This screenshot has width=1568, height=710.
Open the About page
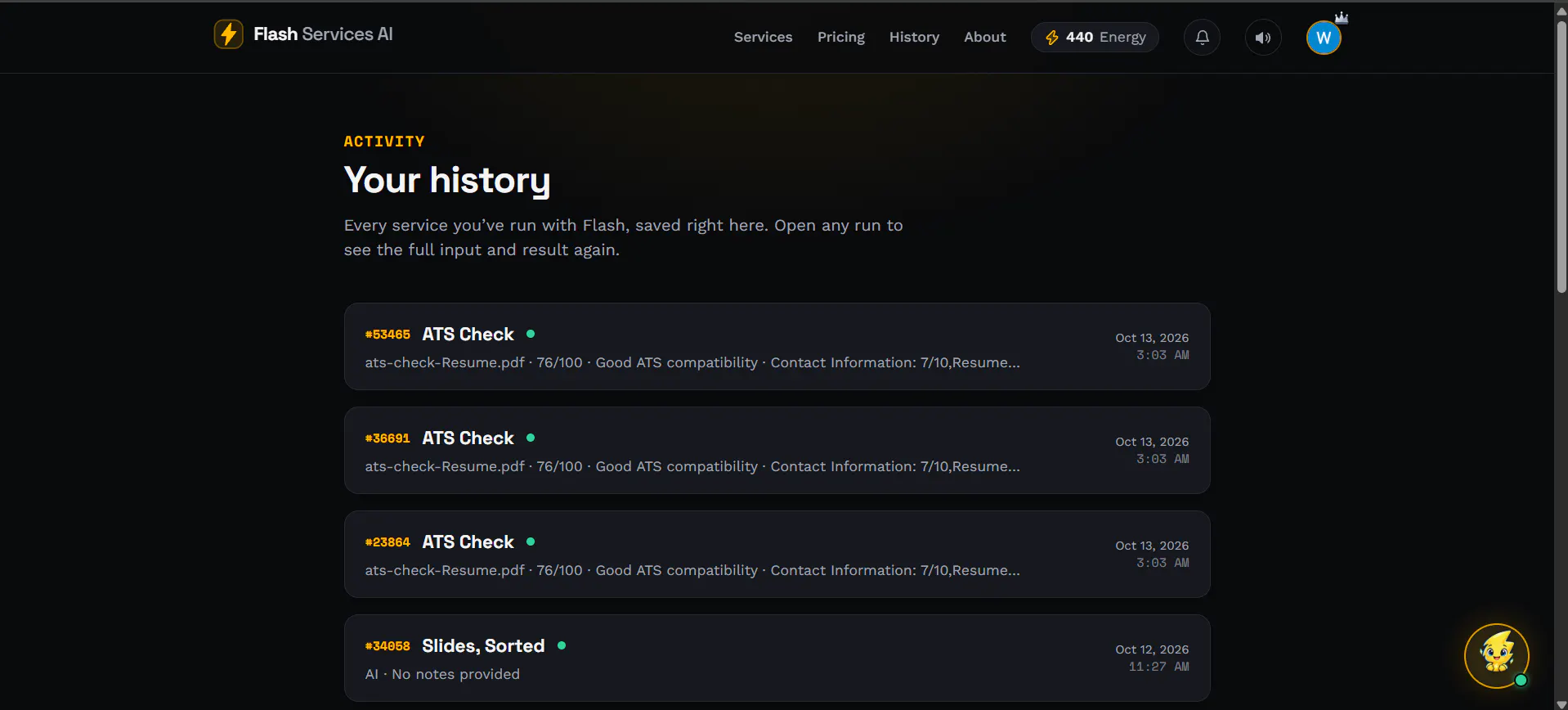984,37
